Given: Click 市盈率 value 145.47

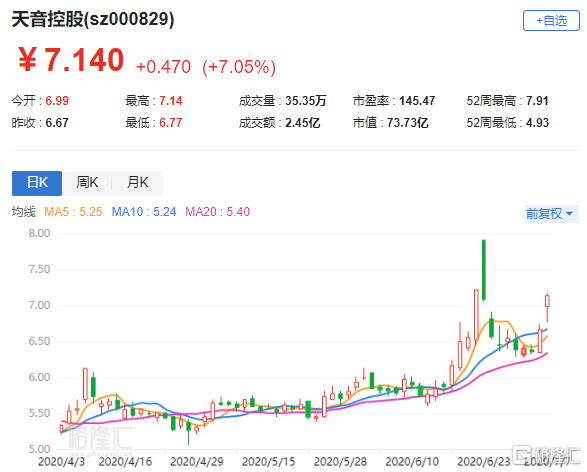Looking at the screenshot, I should pyautogui.click(x=417, y=101).
